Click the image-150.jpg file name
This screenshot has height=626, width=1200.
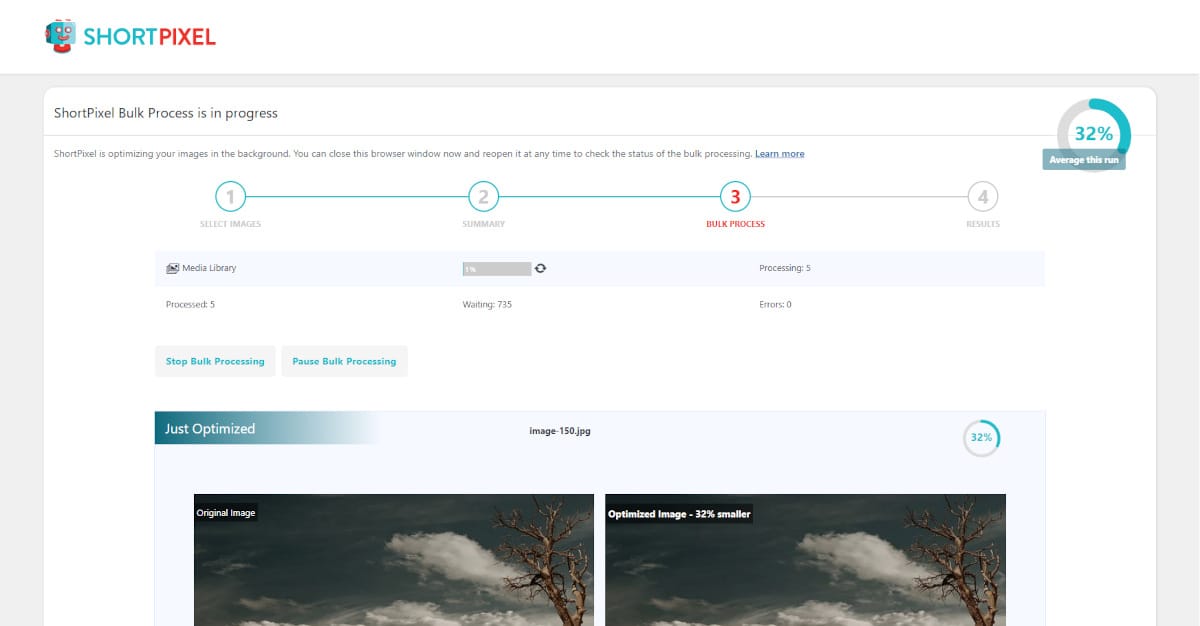(559, 431)
